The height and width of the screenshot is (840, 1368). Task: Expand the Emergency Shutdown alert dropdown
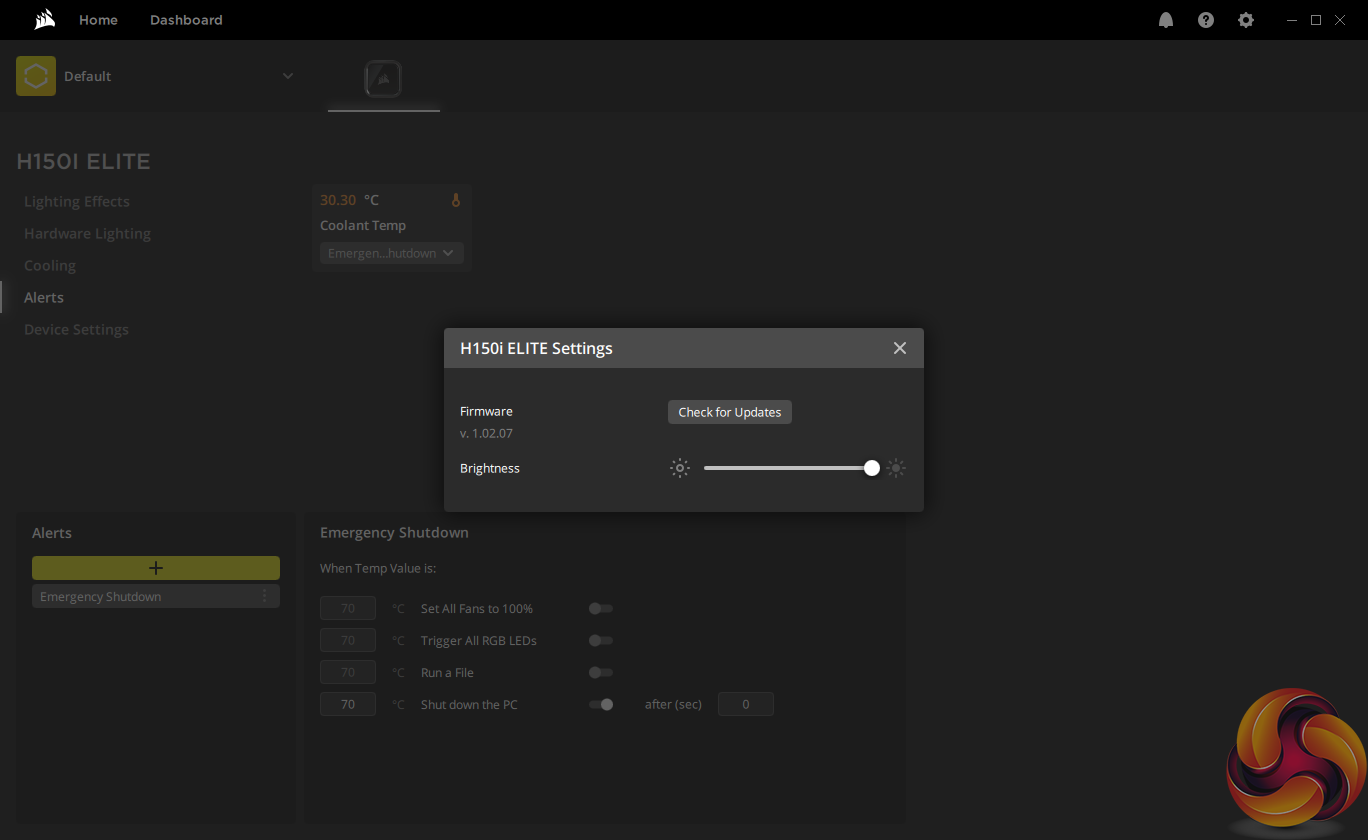(392, 253)
